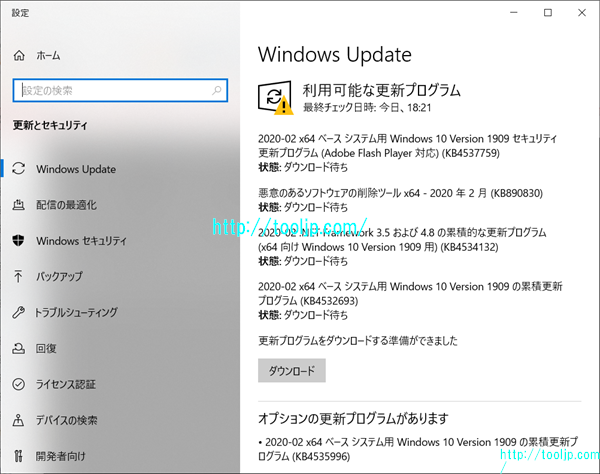Viewport: 600px width, 474px height.
Task: Click the 配信の最適化 icon
Action: (x=19, y=205)
